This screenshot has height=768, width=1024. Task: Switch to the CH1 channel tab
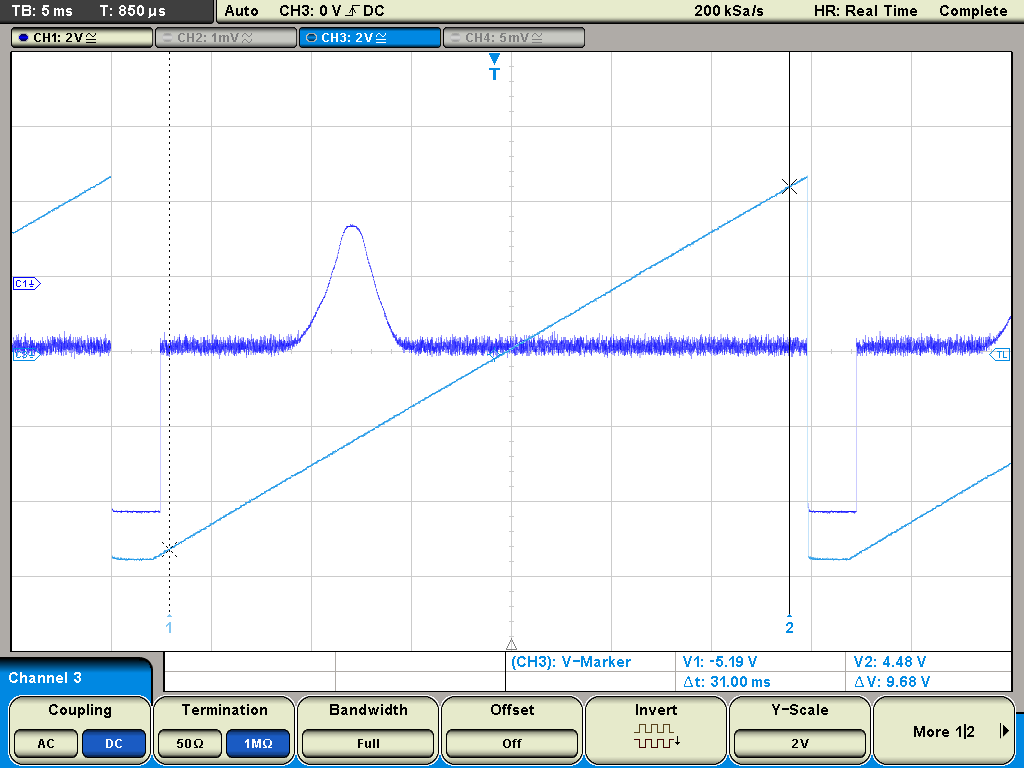click(x=82, y=38)
